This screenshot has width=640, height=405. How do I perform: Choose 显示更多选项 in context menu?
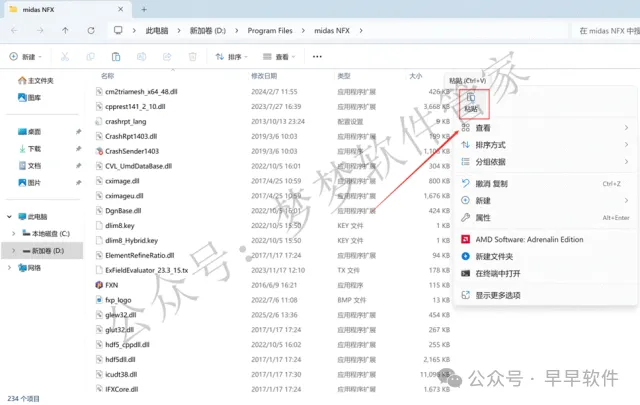coord(545,295)
